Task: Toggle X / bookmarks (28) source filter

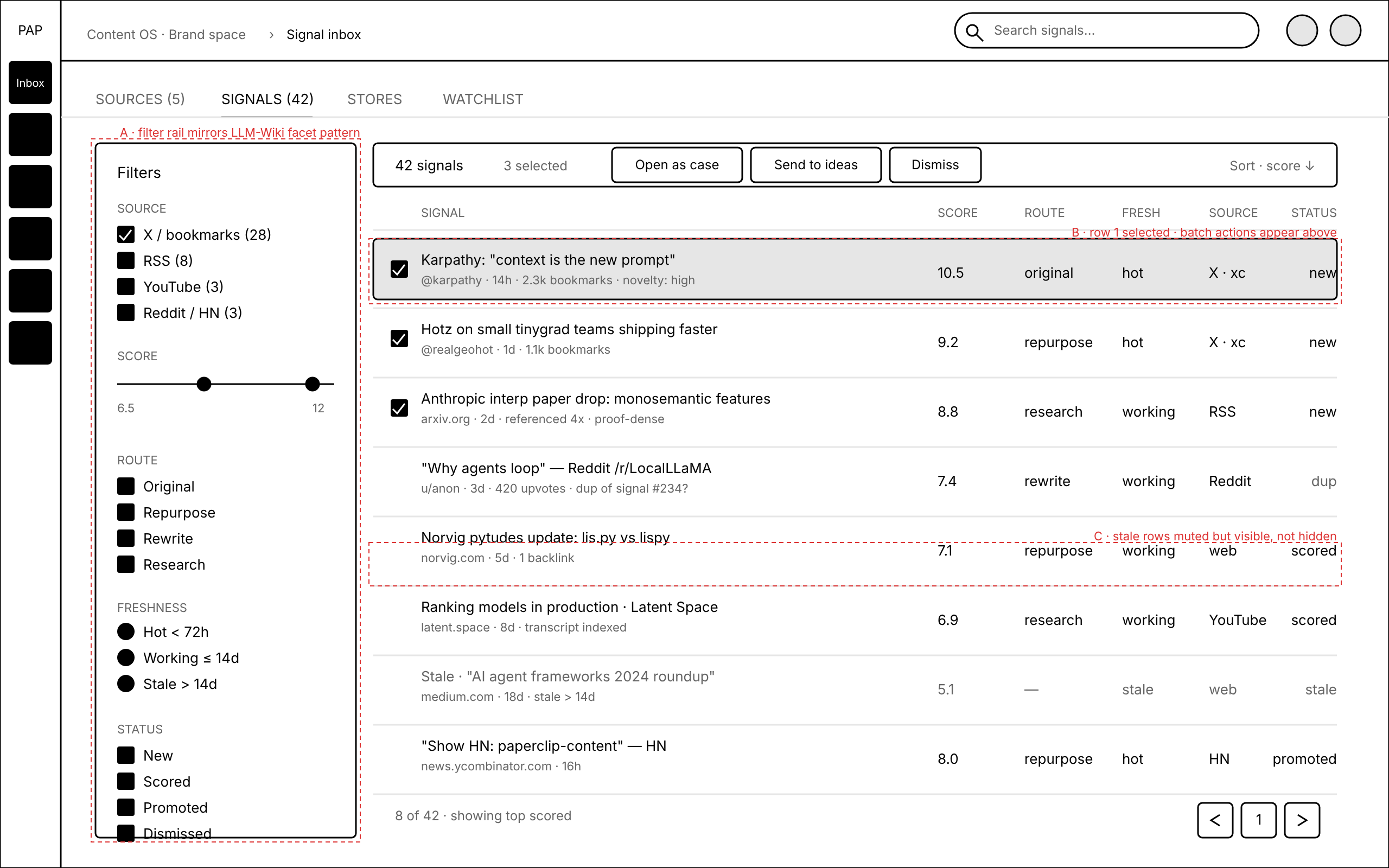Action: click(126, 234)
